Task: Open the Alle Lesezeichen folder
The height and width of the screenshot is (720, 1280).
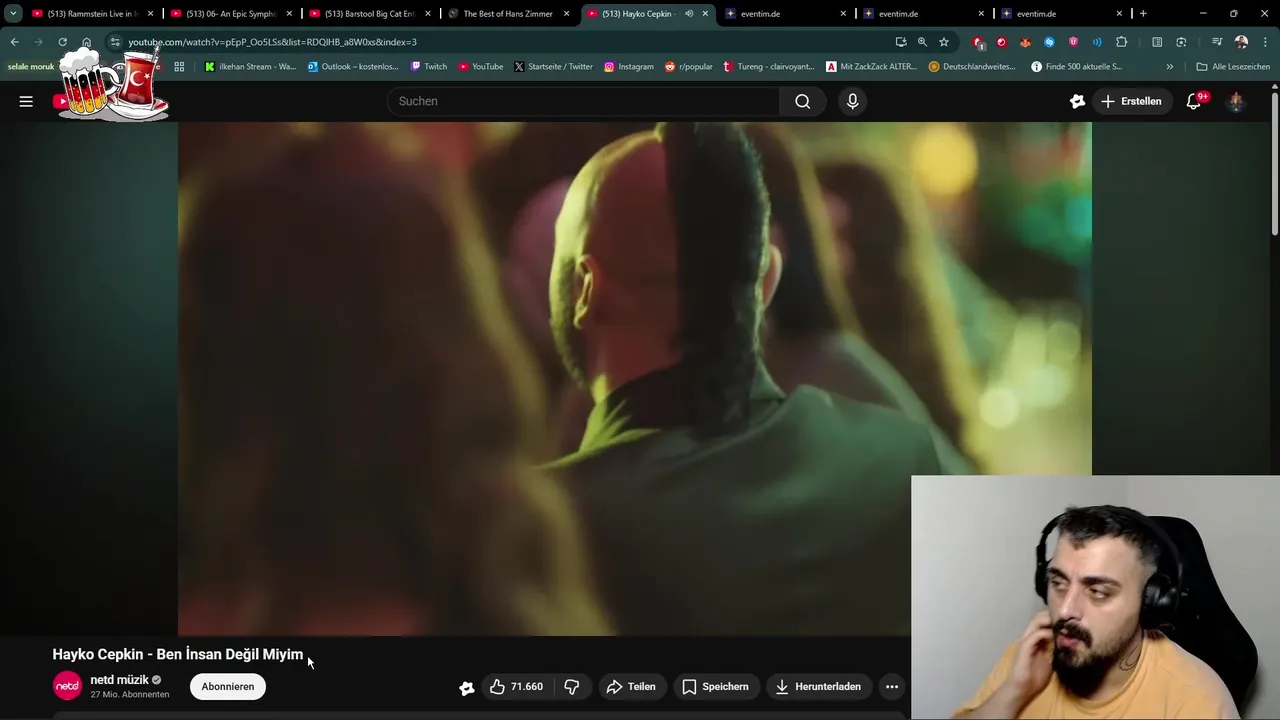Action: [x=1233, y=67]
